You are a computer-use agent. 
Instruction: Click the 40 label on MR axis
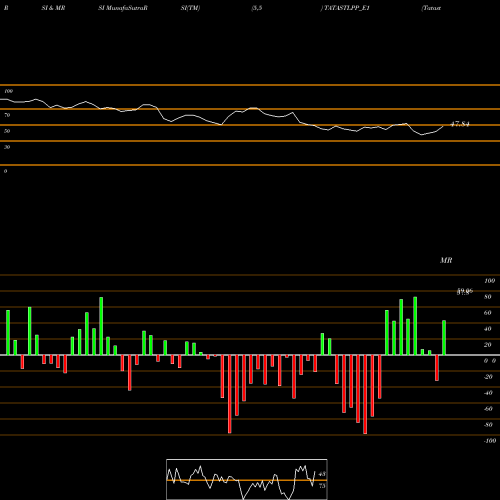point(488,329)
